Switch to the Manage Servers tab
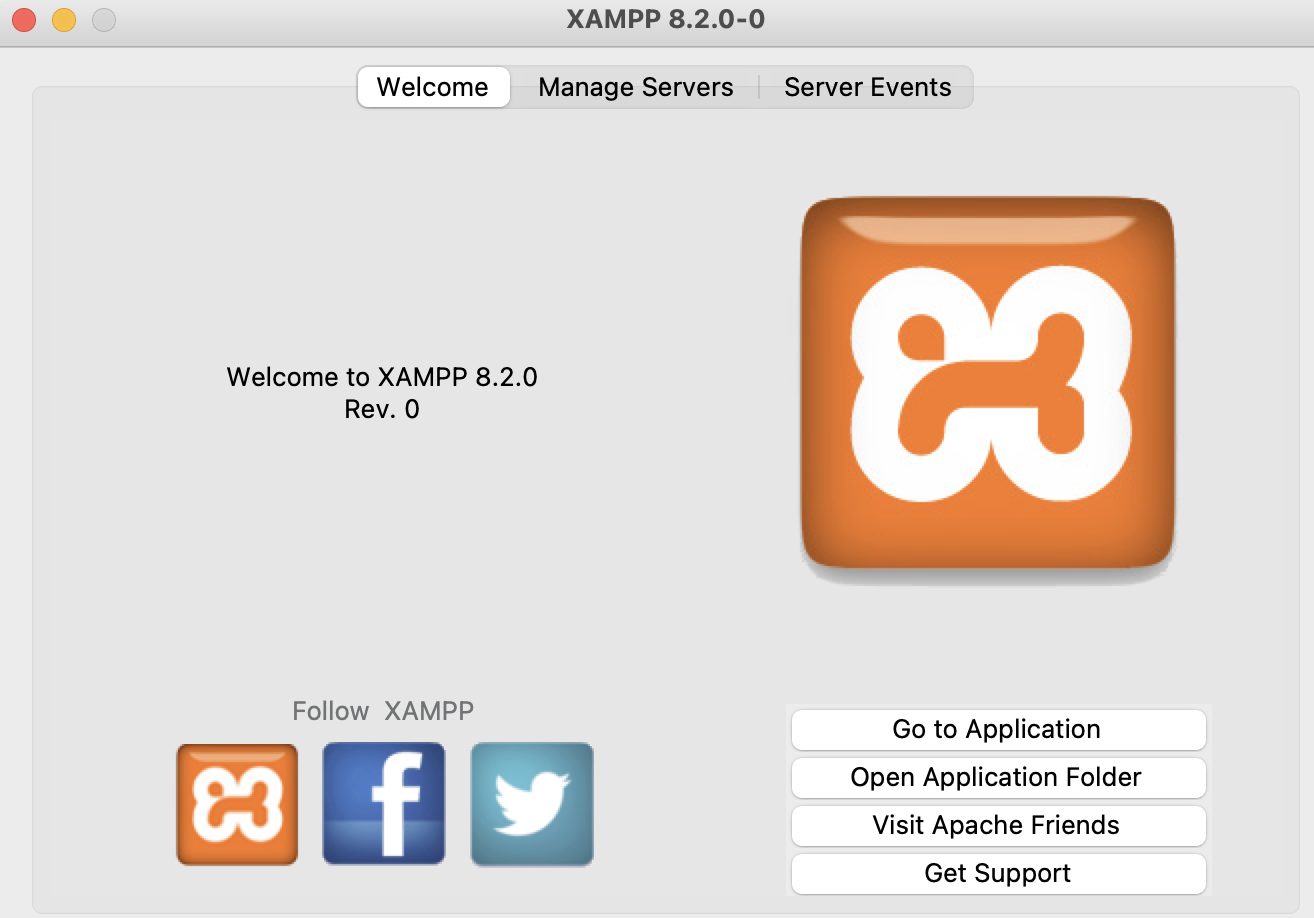1314x918 pixels. pyautogui.click(x=636, y=87)
